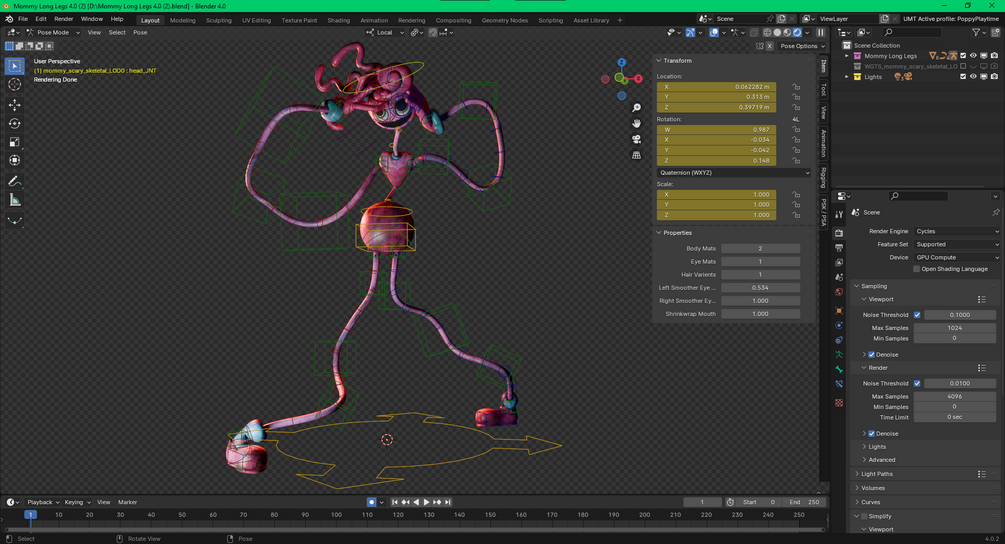Open the File menu

[22, 19]
